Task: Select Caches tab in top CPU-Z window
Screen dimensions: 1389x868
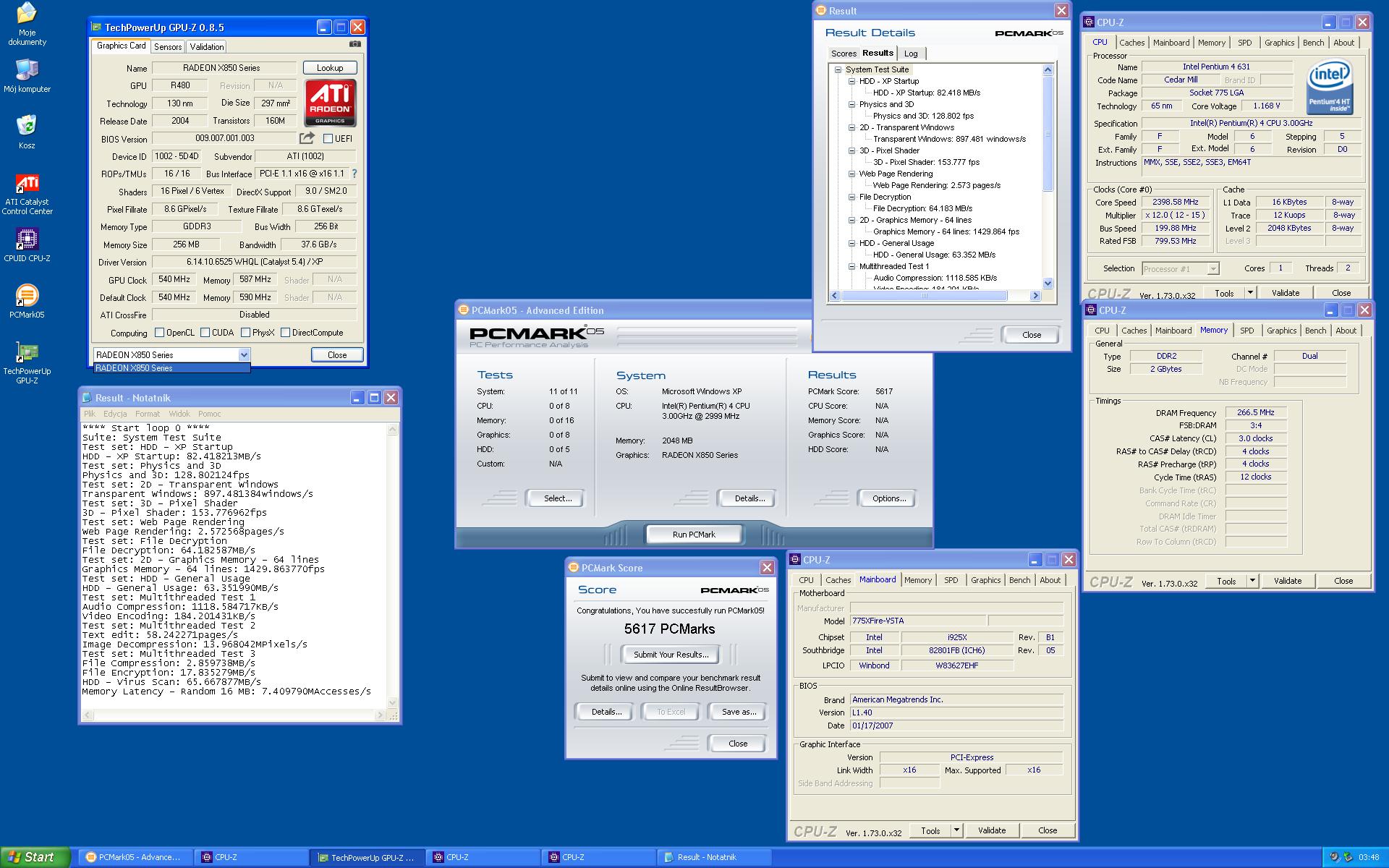Action: [1132, 43]
